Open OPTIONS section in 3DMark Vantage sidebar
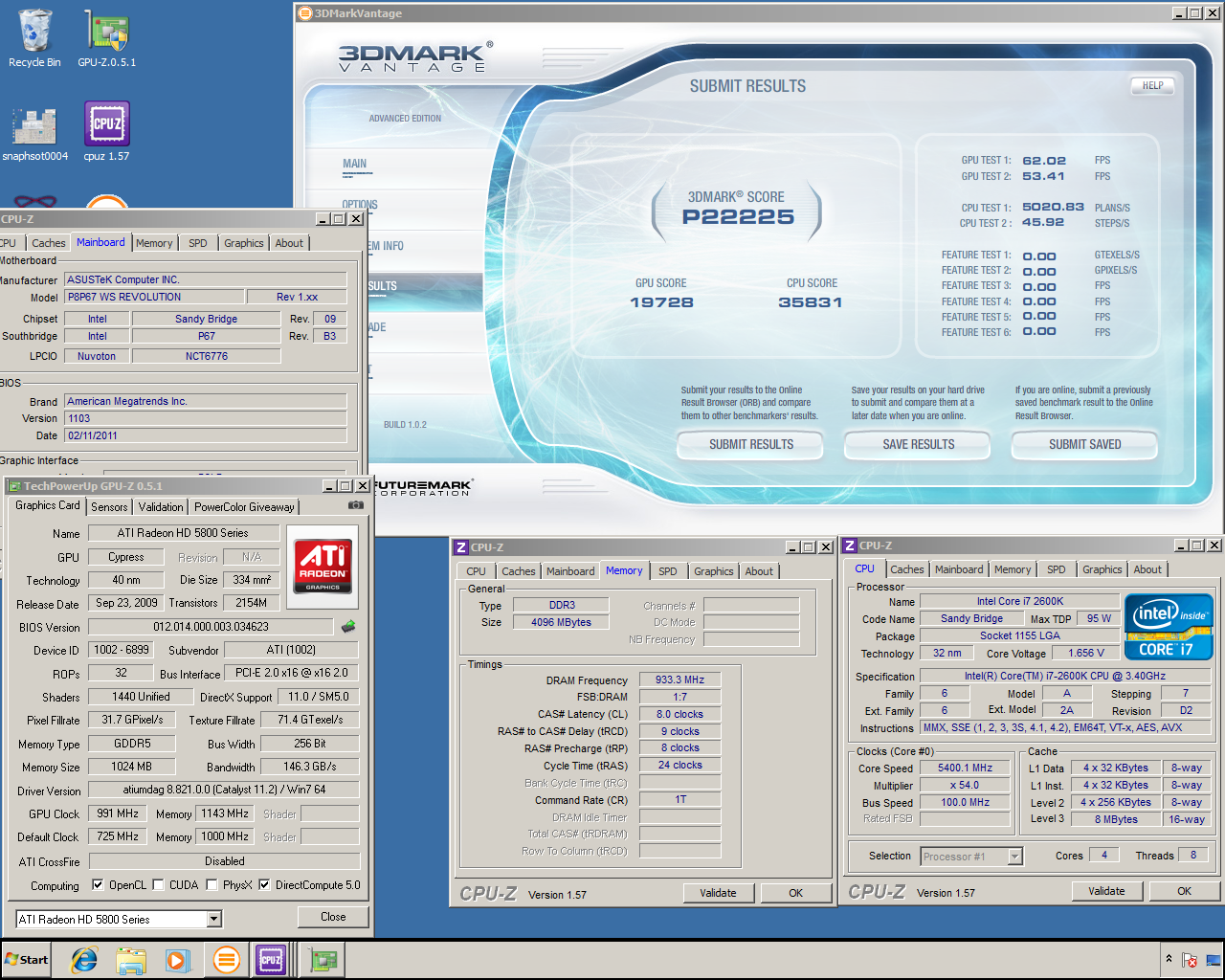The image size is (1225, 980). click(x=360, y=205)
